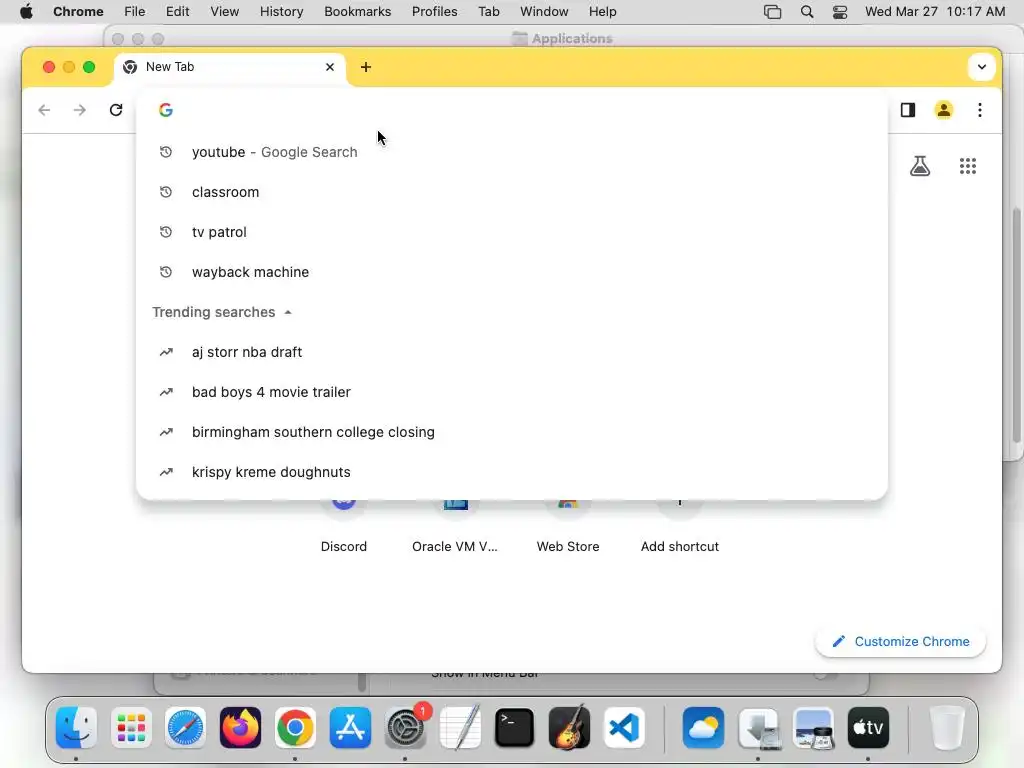Close the New Tab tab

[330, 67]
